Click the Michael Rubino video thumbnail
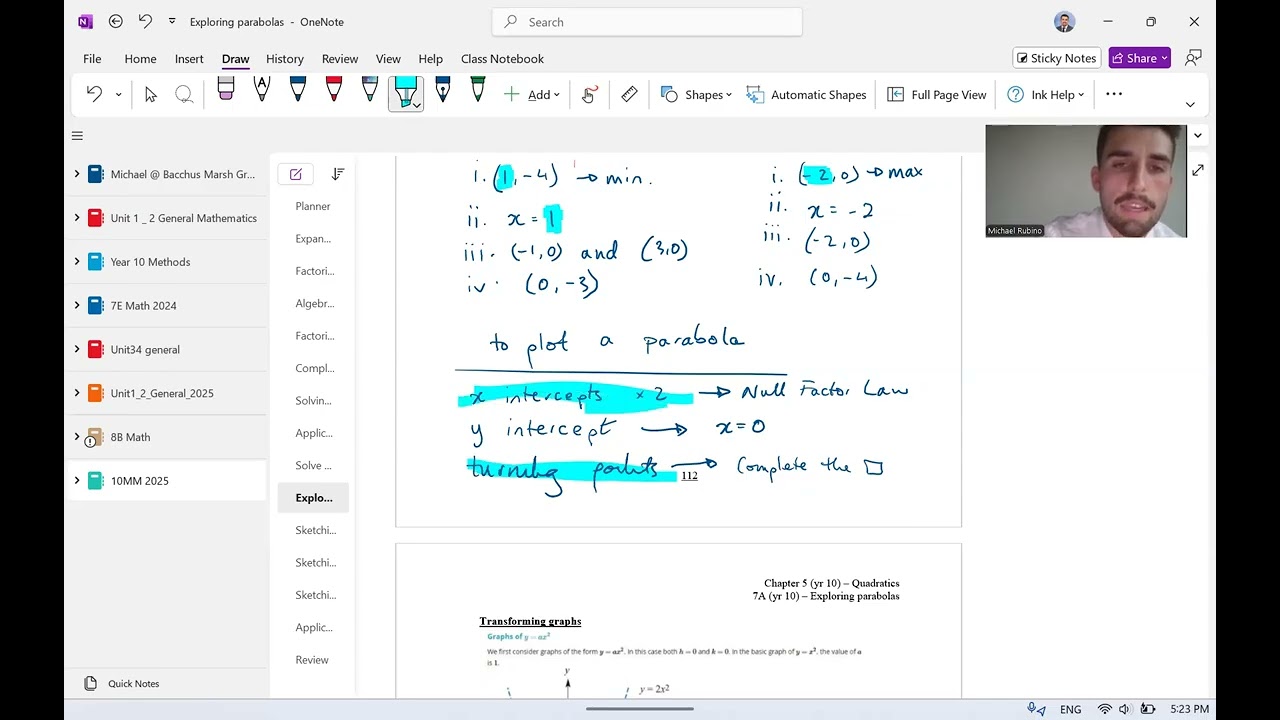This screenshot has height=720, width=1280. (1086, 181)
